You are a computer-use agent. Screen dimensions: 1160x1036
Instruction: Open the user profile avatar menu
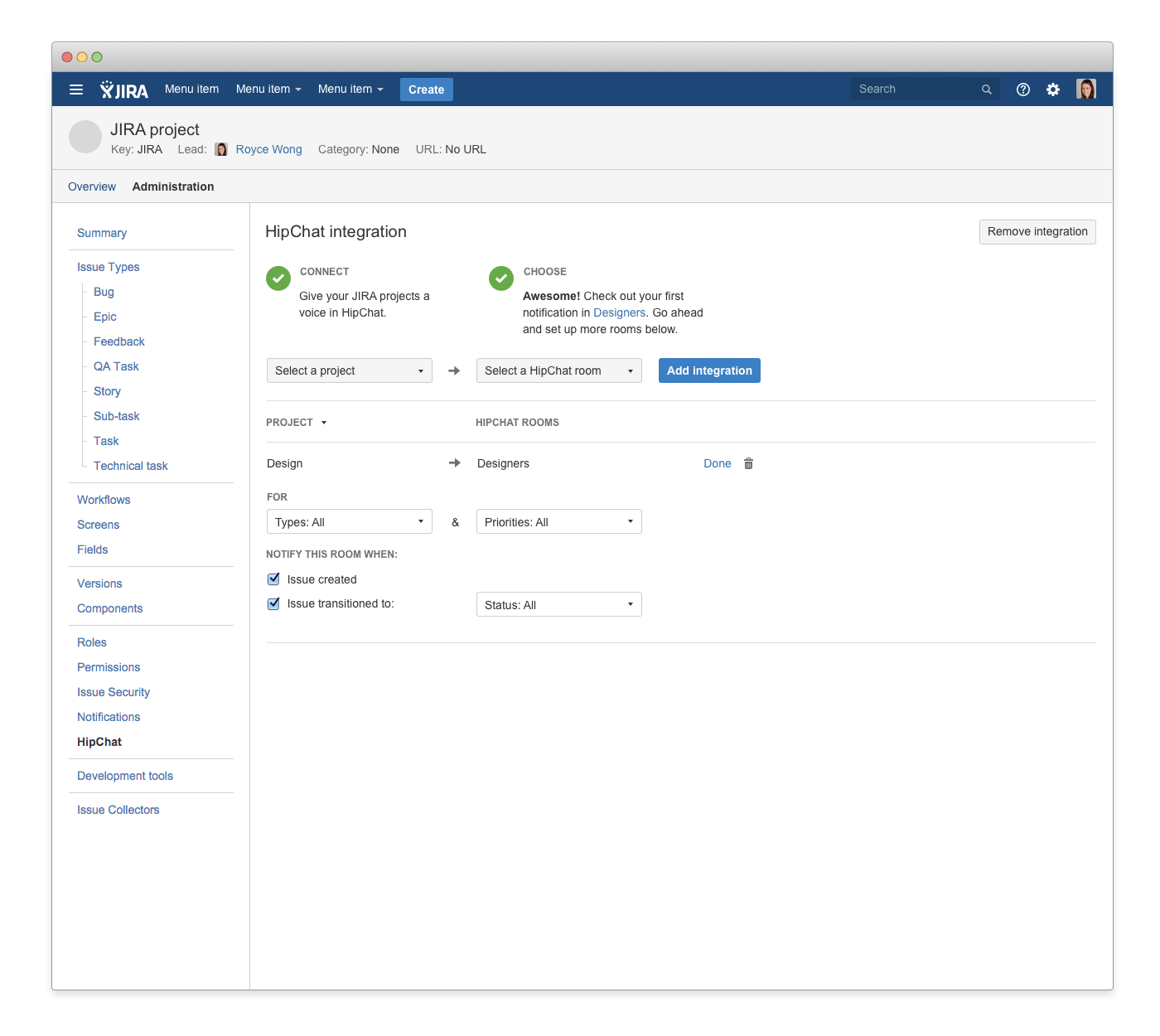click(1086, 89)
